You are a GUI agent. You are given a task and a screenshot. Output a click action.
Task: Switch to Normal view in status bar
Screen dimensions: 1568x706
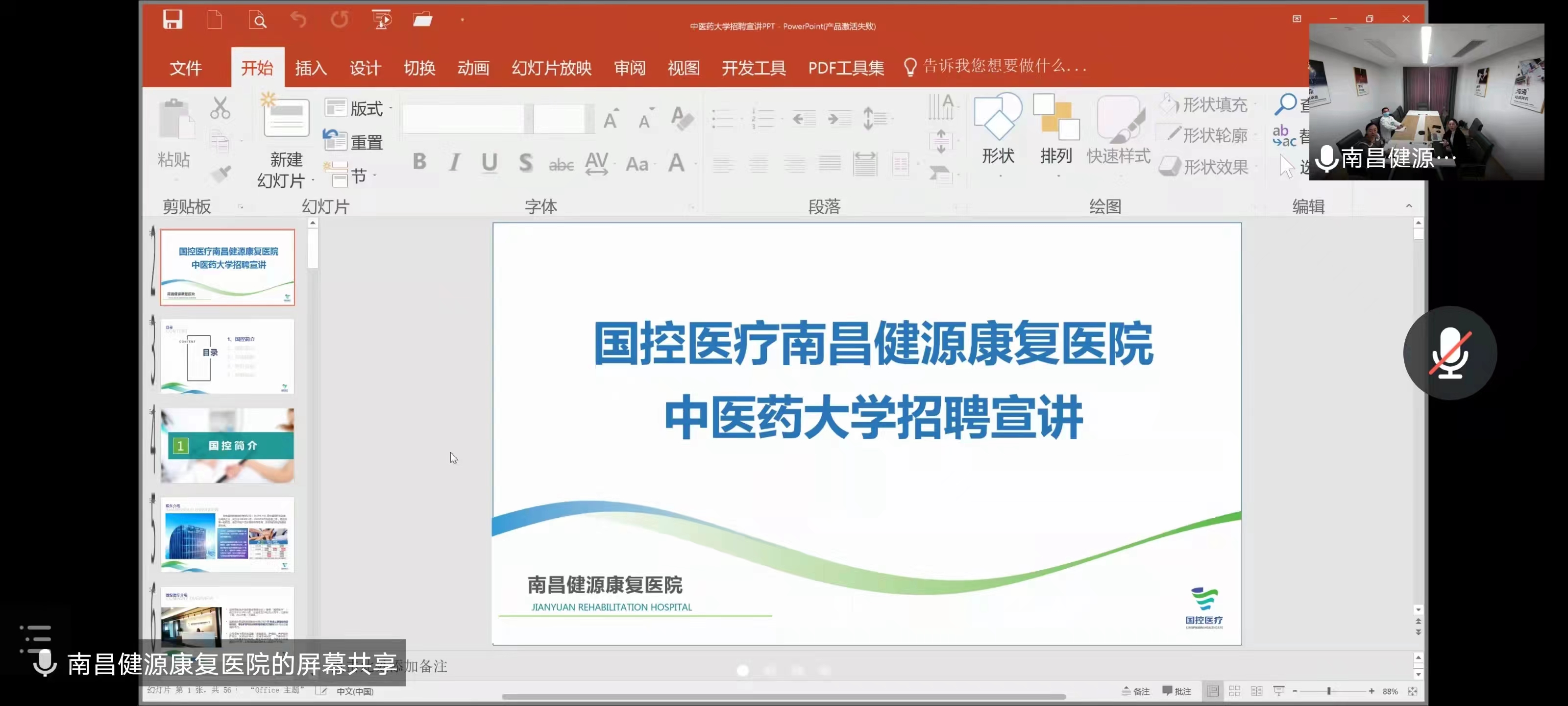1213,691
